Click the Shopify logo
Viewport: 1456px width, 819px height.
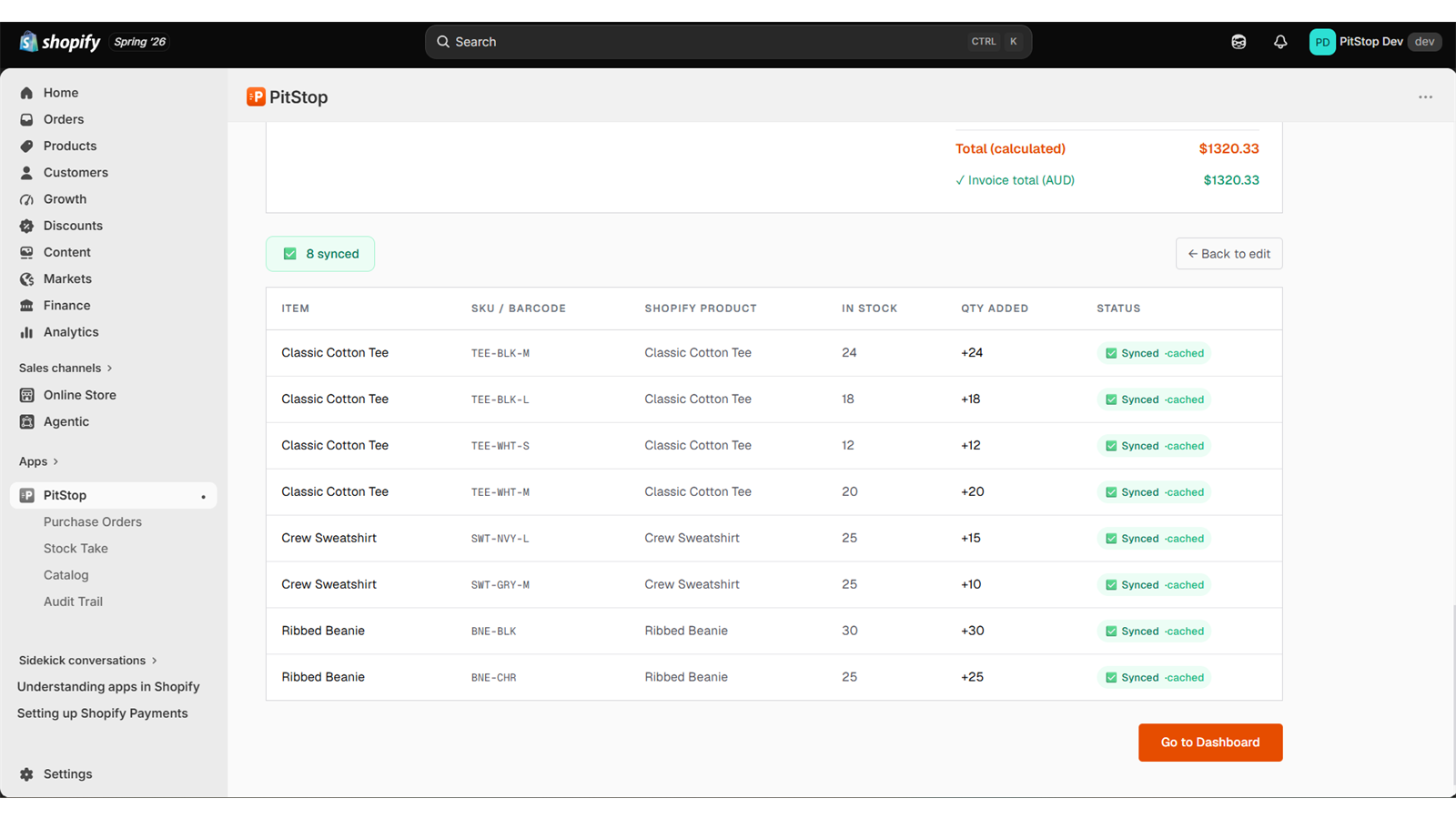pos(60,42)
